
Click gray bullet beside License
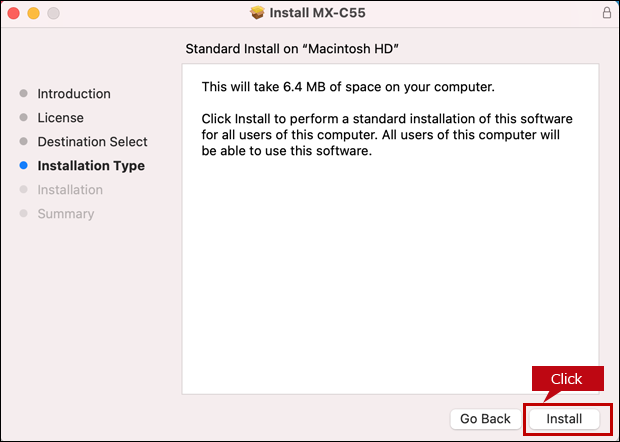[24, 118]
